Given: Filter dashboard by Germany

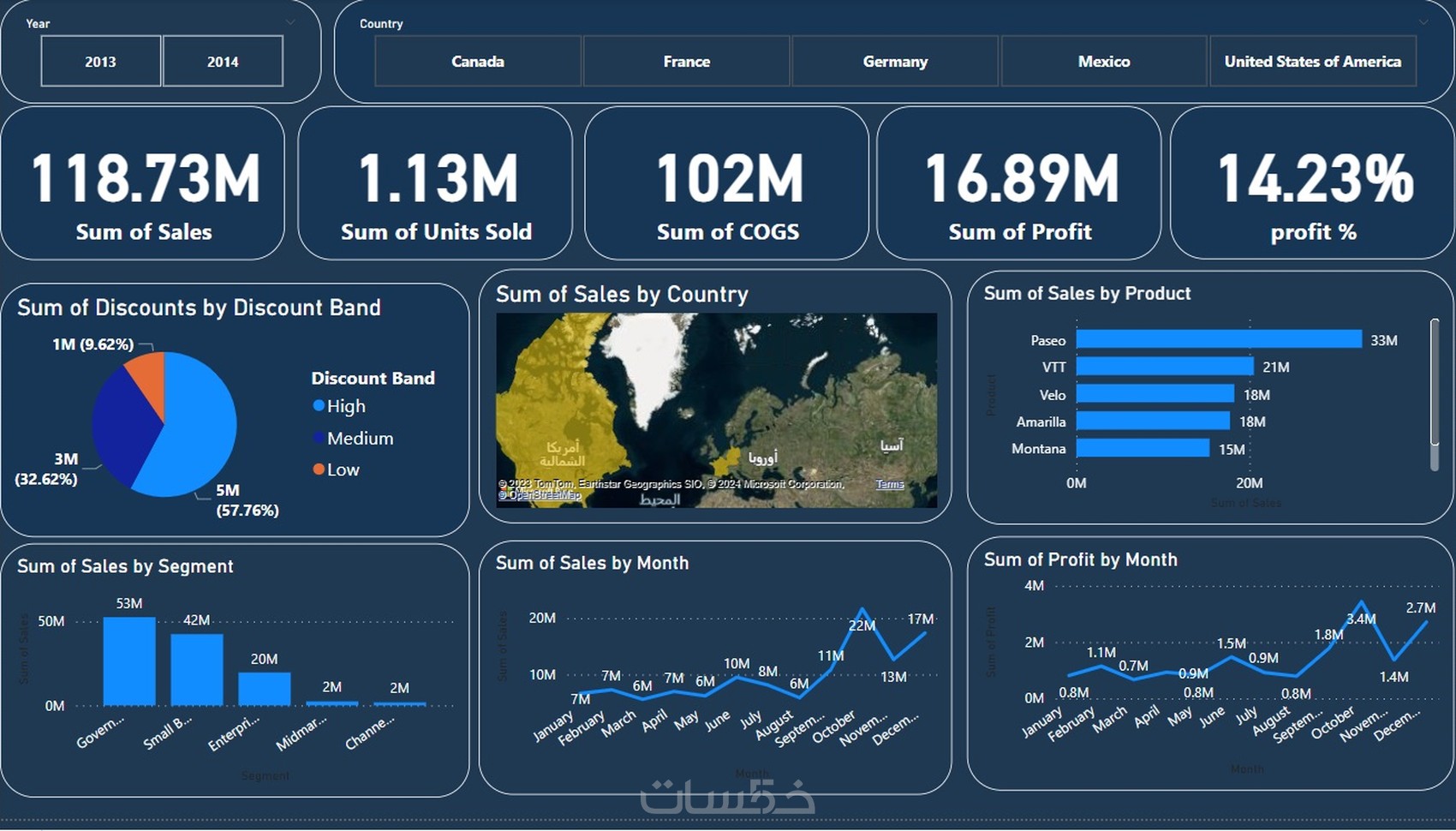Looking at the screenshot, I should click(x=895, y=61).
